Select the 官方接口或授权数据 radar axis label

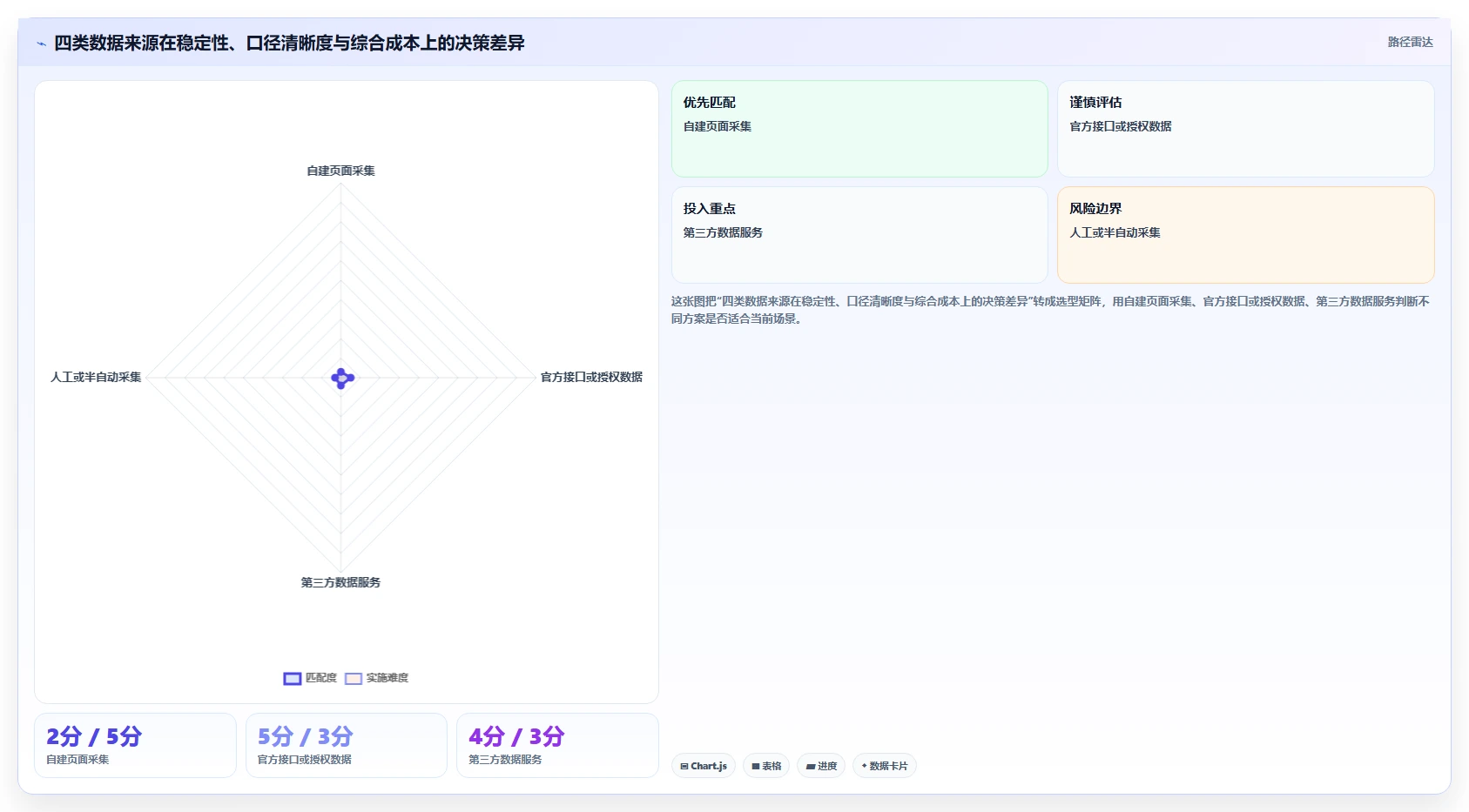pyautogui.click(x=591, y=377)
